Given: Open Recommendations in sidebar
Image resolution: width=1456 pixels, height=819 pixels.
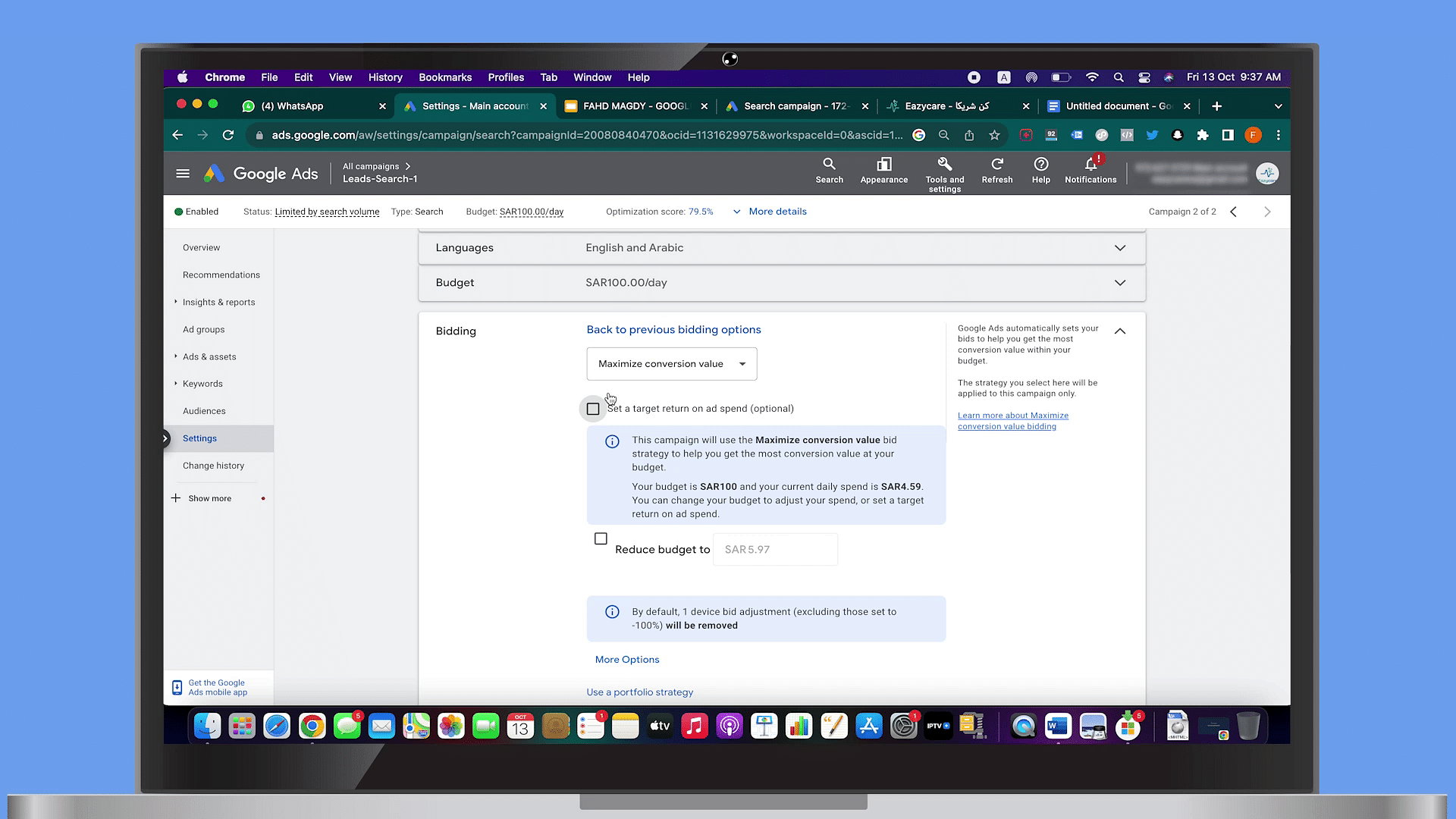Looking at the screenshot, I should click(x=221, y=275).
